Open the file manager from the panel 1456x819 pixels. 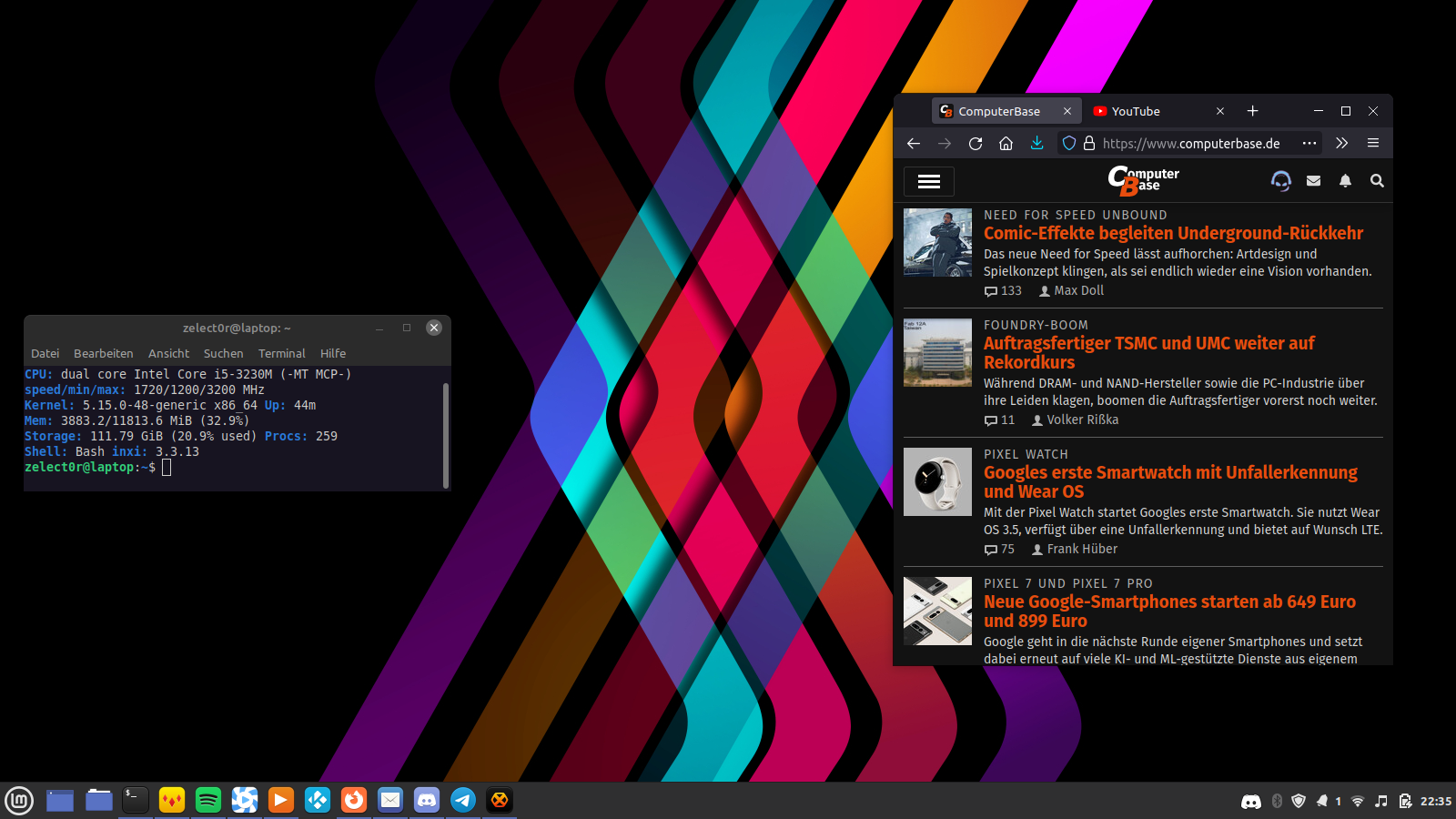tap(98, 801)
